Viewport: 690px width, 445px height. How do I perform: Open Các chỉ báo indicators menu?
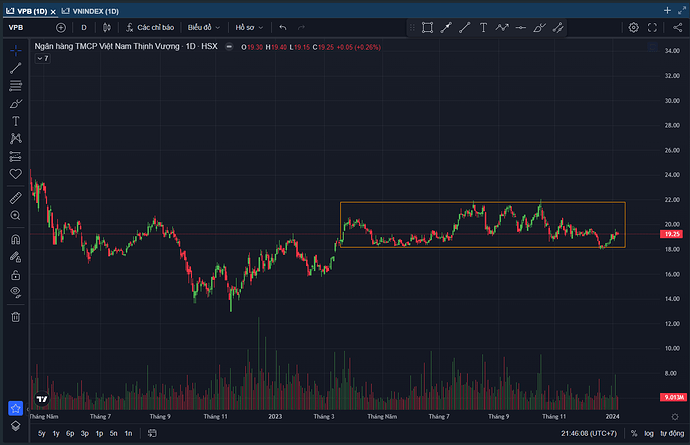(x=149, y=28)
